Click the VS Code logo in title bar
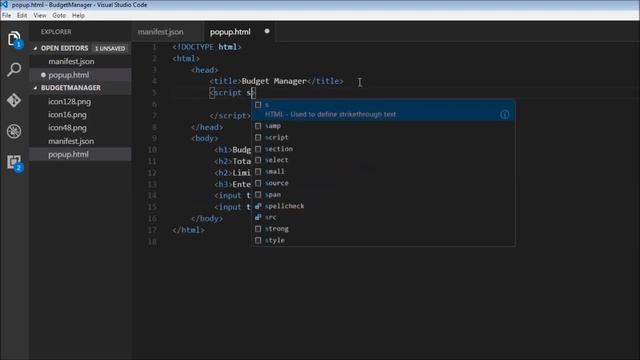 pyautogui.click(x=4, y=4)
